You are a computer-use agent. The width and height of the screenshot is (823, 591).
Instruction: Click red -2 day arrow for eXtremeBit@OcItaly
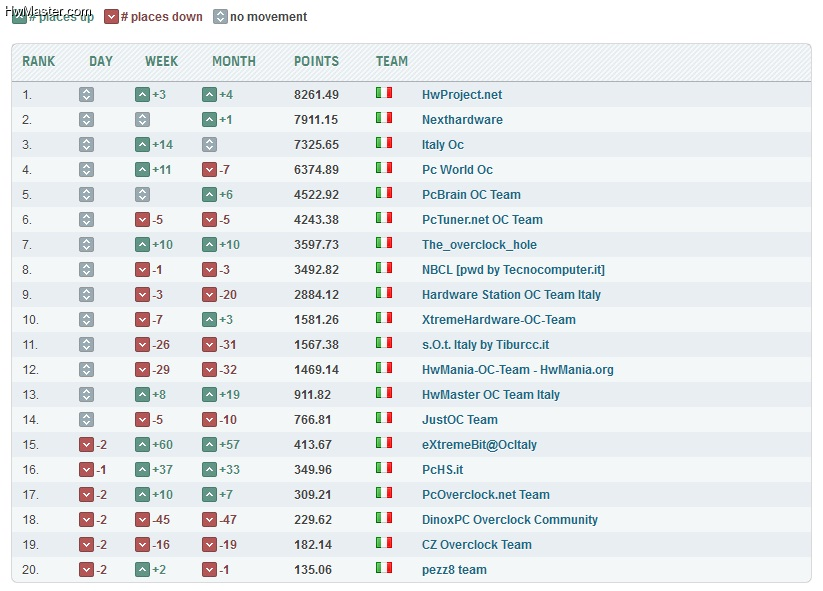(87, 445)
